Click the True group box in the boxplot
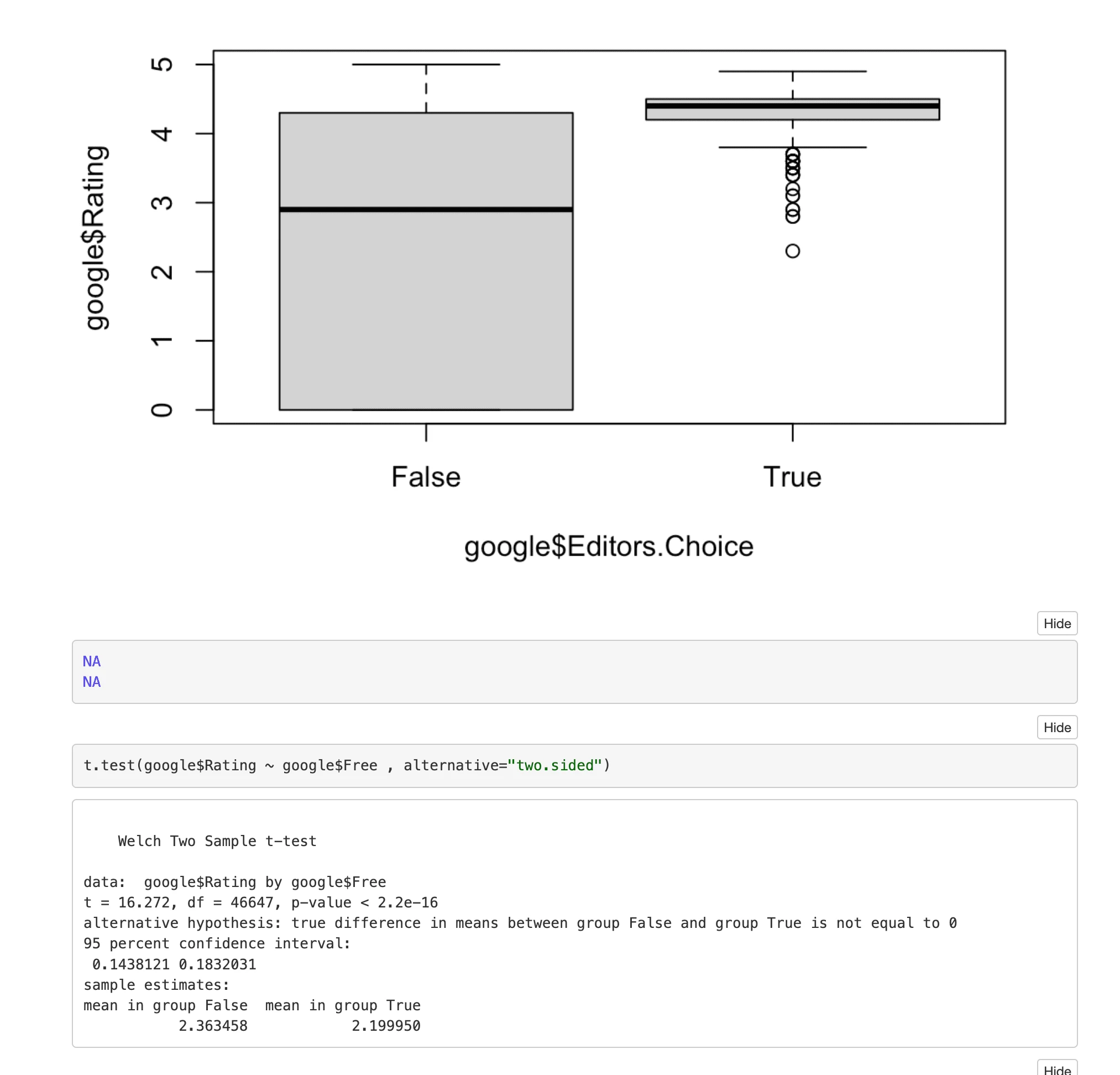The height and width of the screenshot is (1075, 1120). click(x=792, y=113)
